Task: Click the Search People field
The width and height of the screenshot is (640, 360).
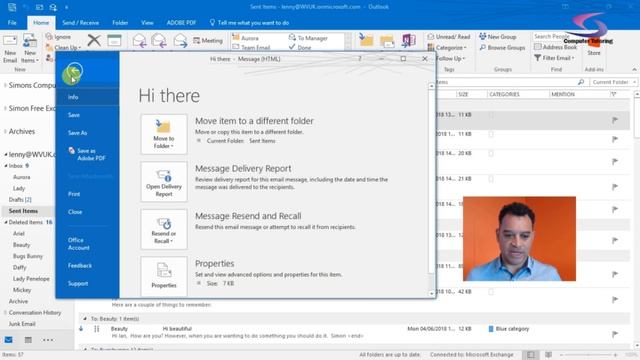Action: pos(551,36)
